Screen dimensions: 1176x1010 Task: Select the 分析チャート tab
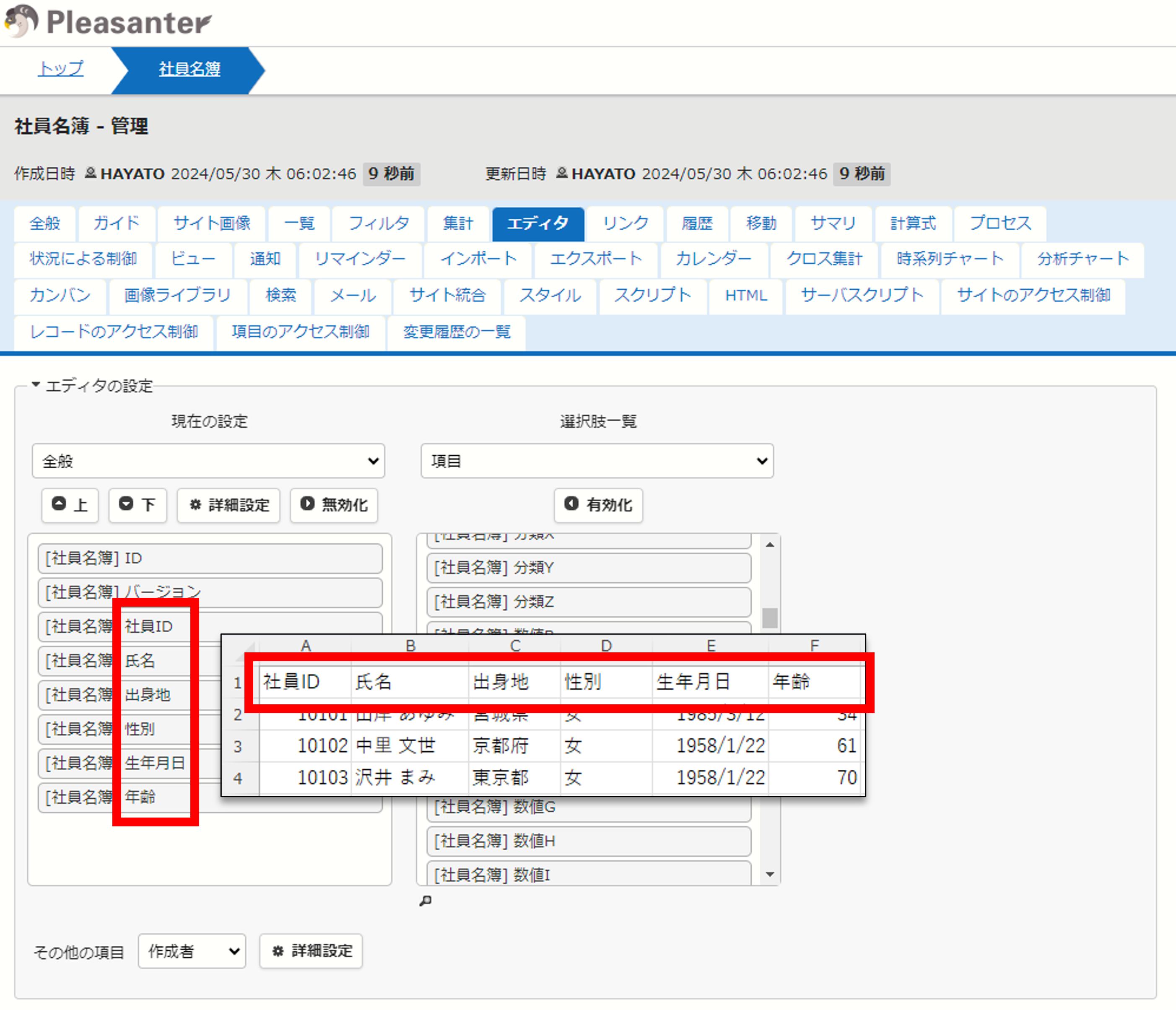(1083, 260)
